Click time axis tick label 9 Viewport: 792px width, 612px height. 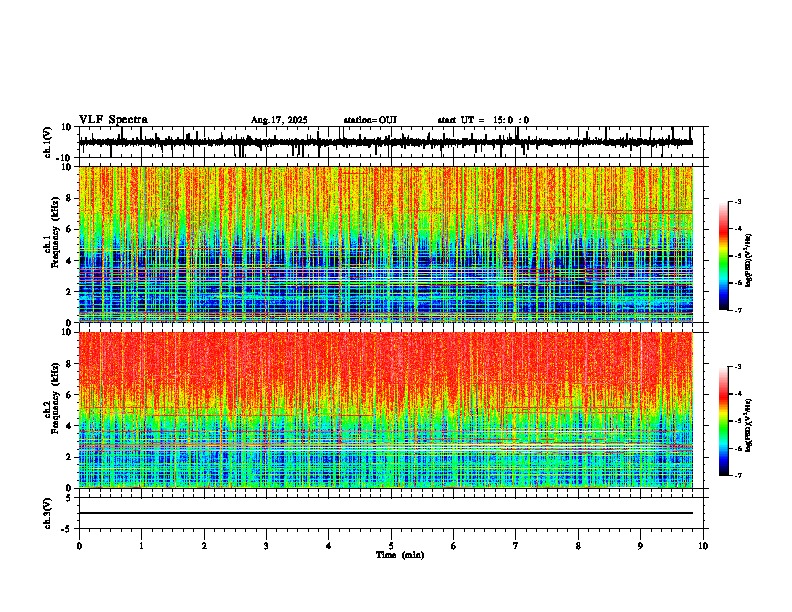pyautogui.click(x=640, y=546)
